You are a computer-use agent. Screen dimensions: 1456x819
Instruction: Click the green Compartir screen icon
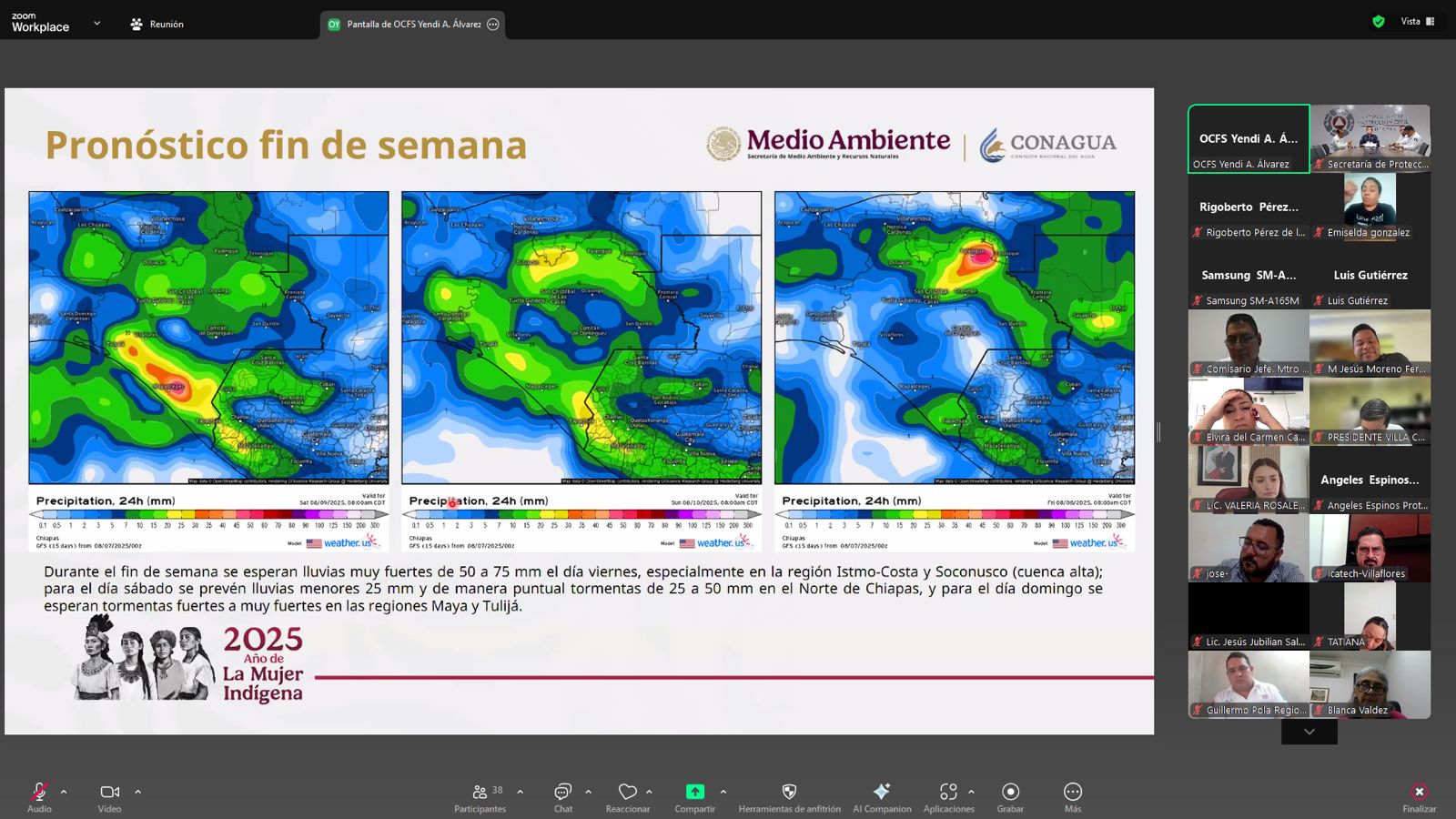694,792
